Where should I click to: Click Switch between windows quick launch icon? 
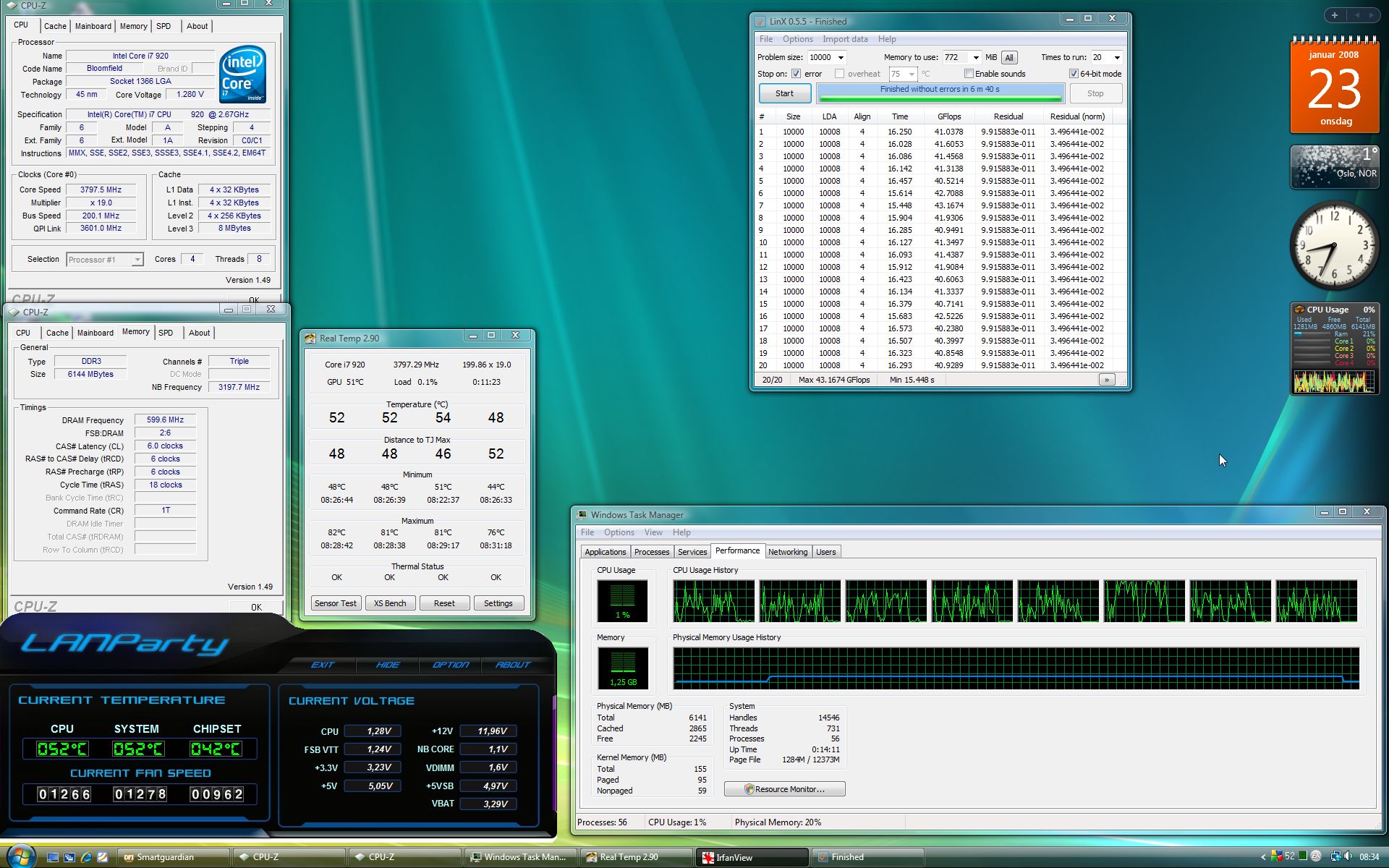(69, 857)
